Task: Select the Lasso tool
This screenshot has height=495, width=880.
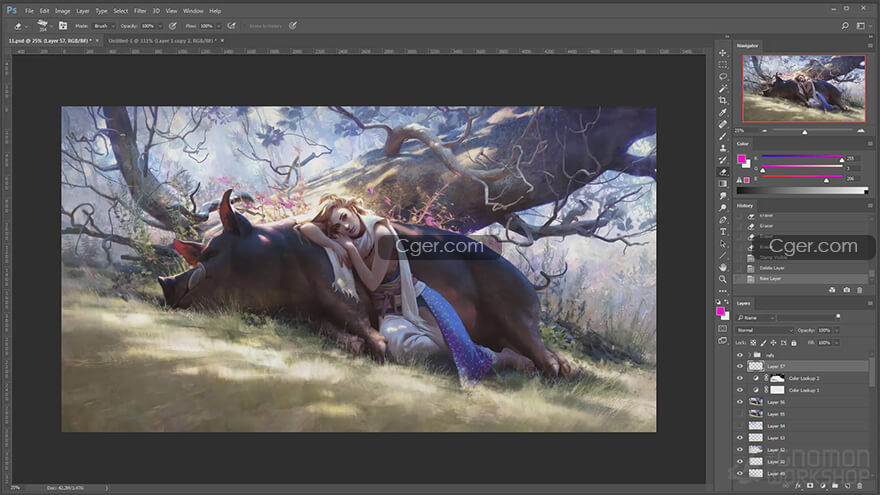Action: point(723,76)
